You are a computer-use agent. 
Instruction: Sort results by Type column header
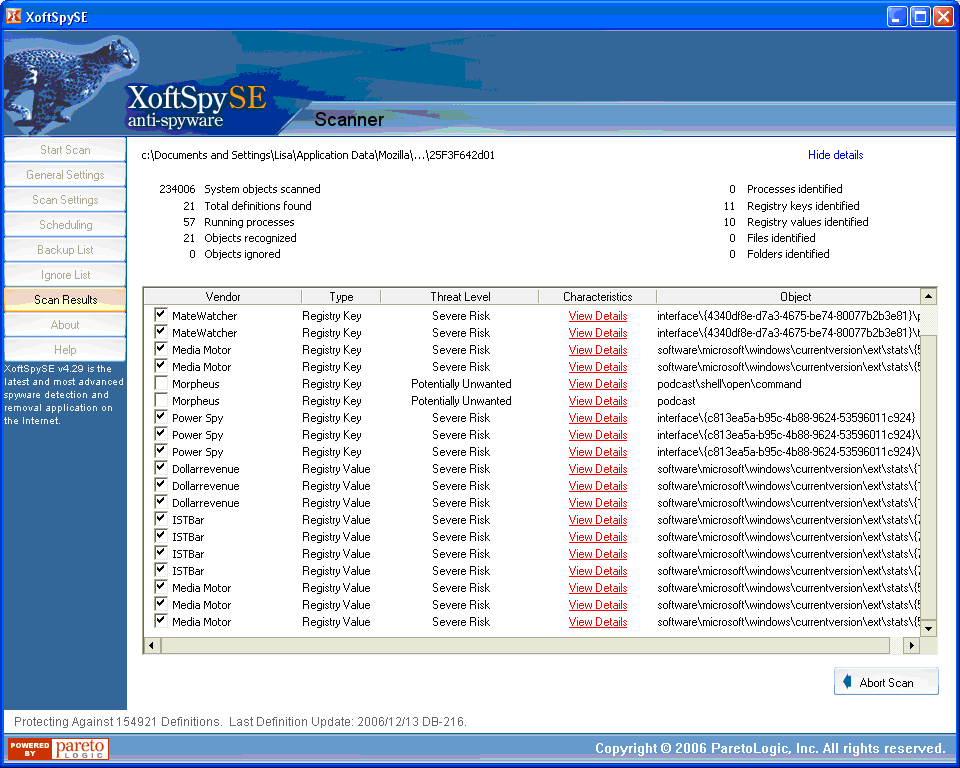point(341,296)
